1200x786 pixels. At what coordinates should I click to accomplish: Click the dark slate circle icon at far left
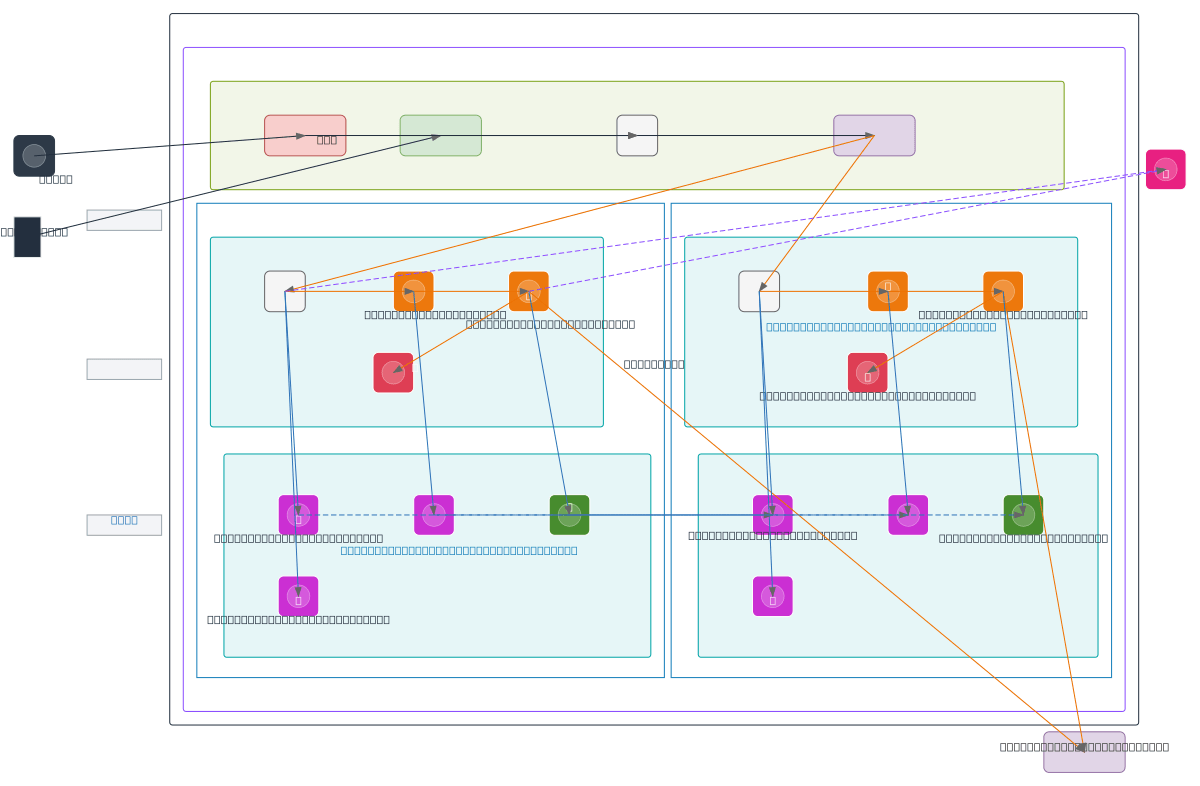(34, 156)
